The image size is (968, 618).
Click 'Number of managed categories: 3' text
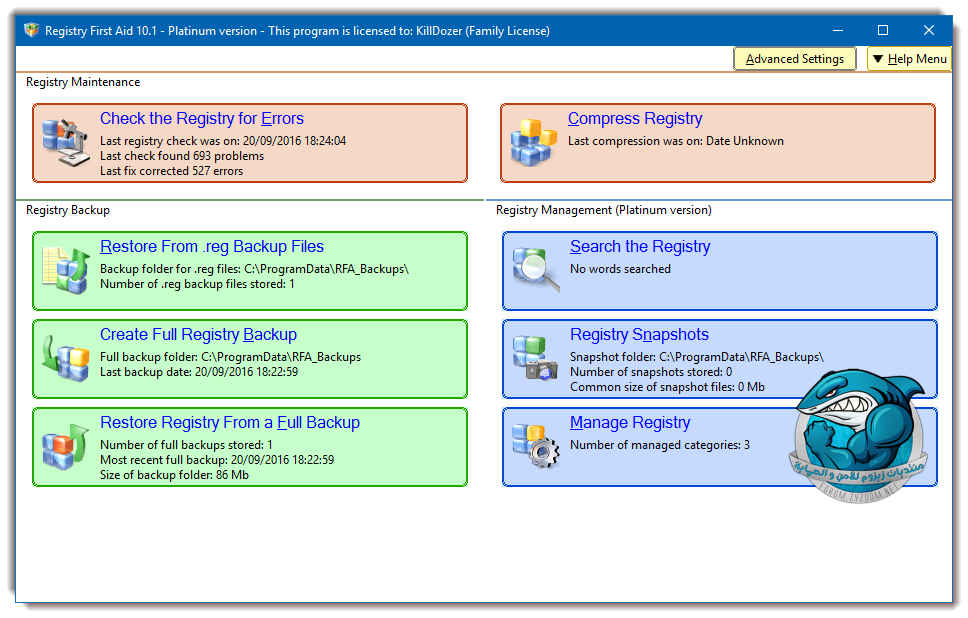click(x=660, y=445)
